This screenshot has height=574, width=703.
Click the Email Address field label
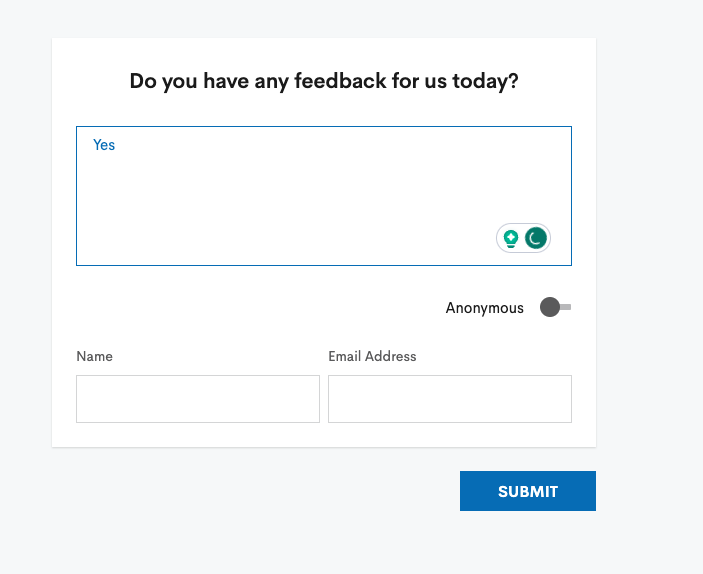(x=372, y=357)
